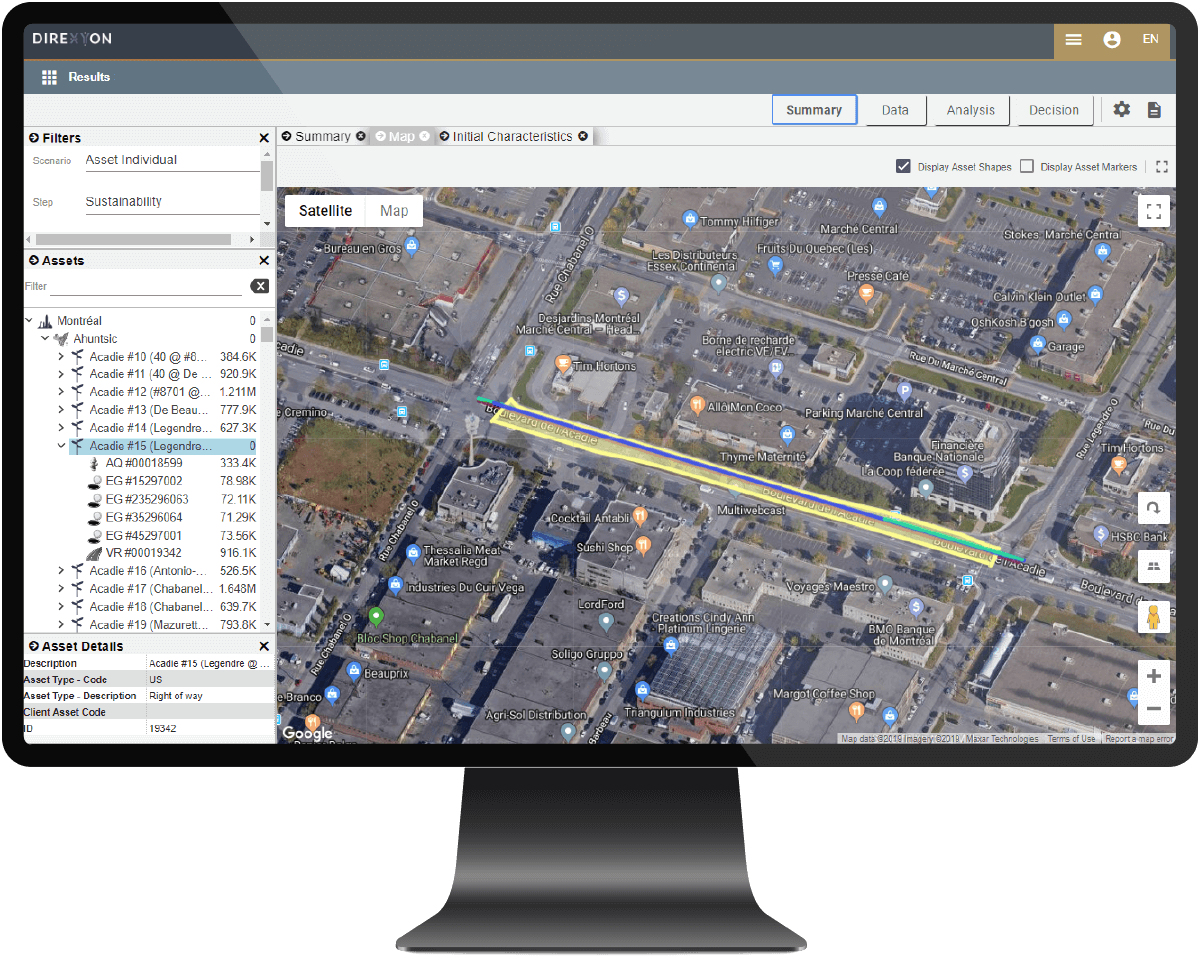Close the Initial Characteristics sub-tab
The width and height of the screenshot is (1200, 958).
click(583, 136)
